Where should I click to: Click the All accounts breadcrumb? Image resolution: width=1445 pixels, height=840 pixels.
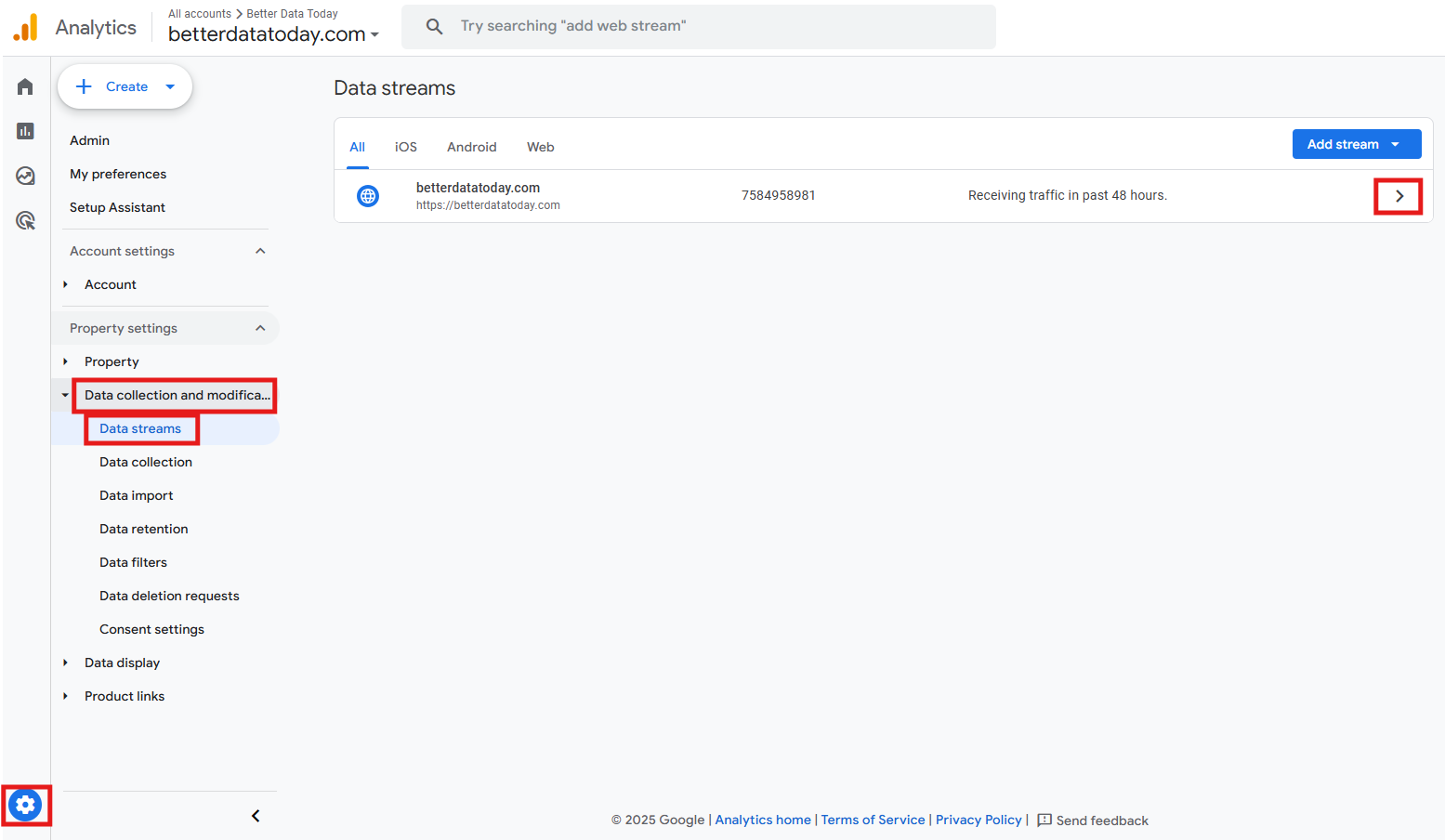pos(200,14)
